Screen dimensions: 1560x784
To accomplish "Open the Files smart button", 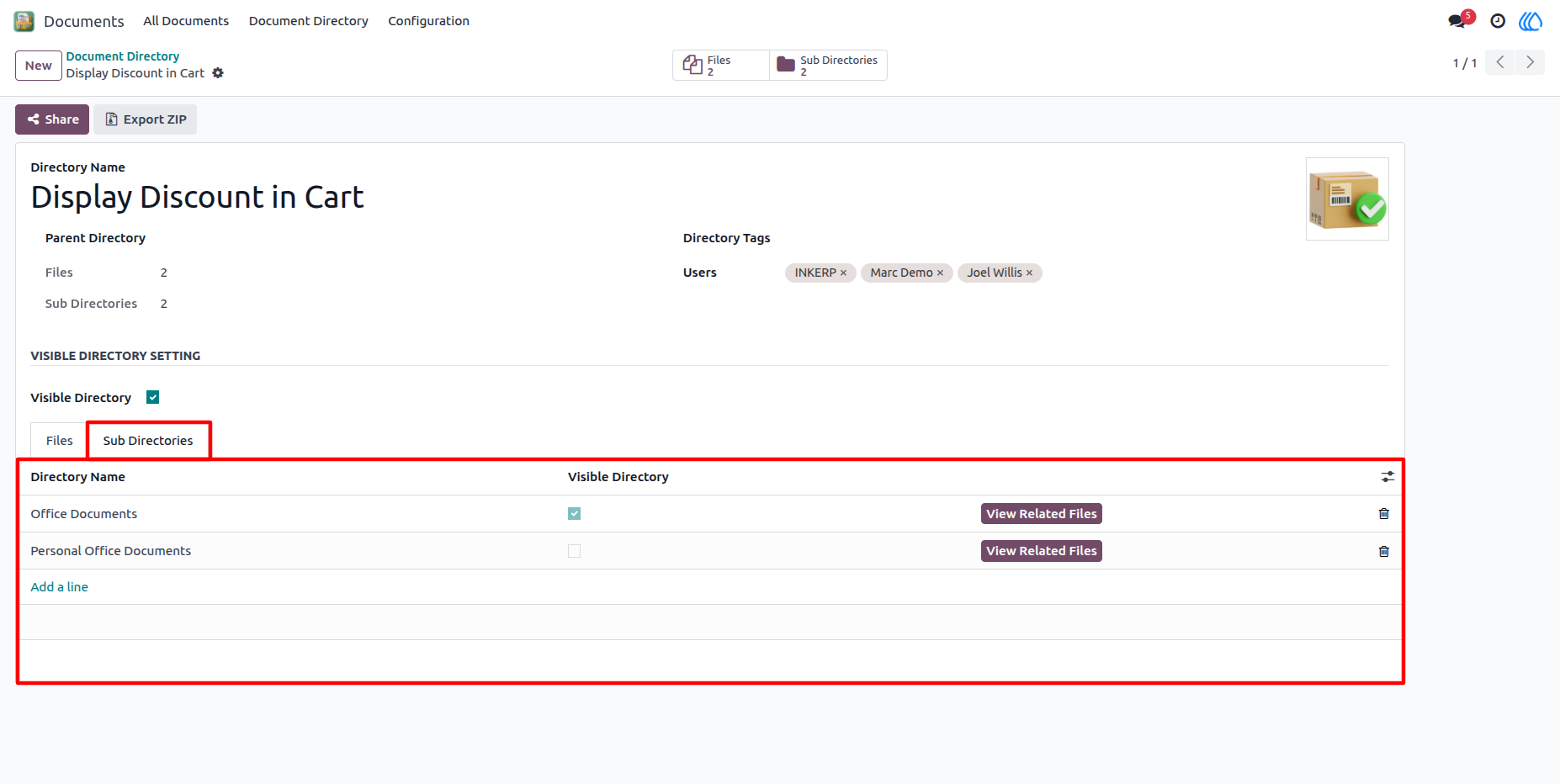I will pos(721,66).
